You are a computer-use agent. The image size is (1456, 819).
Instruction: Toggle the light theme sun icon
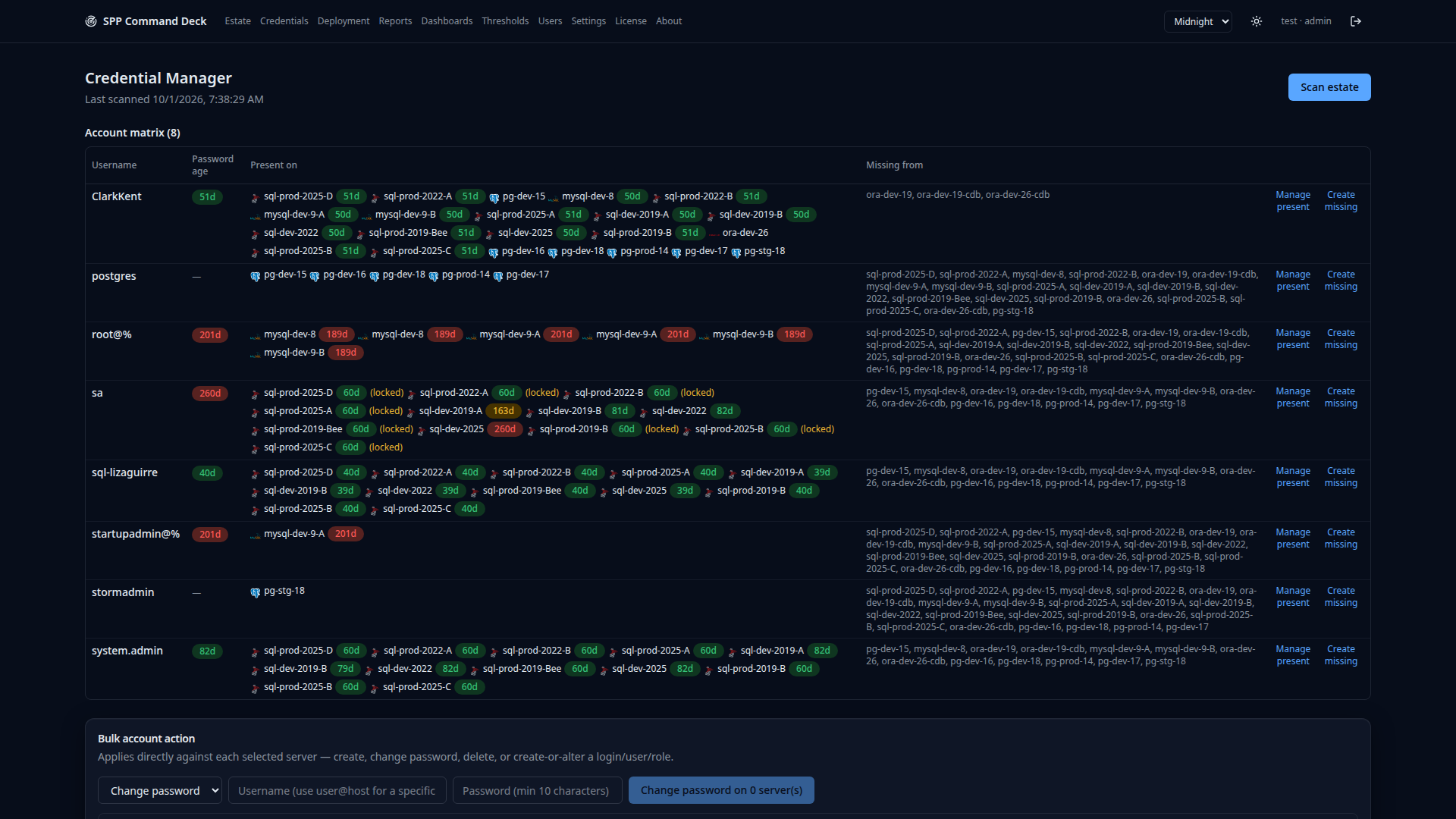click(1257, 21)
